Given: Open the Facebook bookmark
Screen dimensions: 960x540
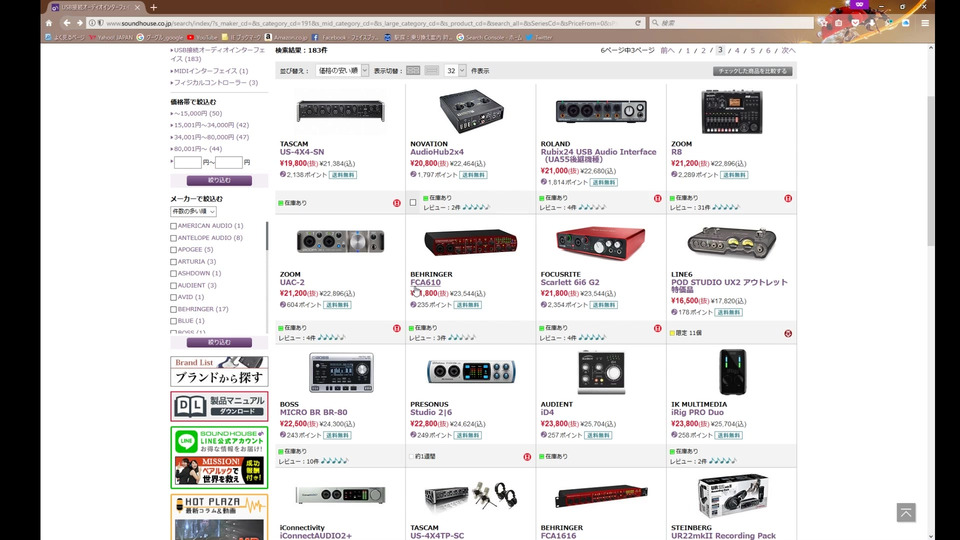Looking at the screenshot, I should (345, 37).
